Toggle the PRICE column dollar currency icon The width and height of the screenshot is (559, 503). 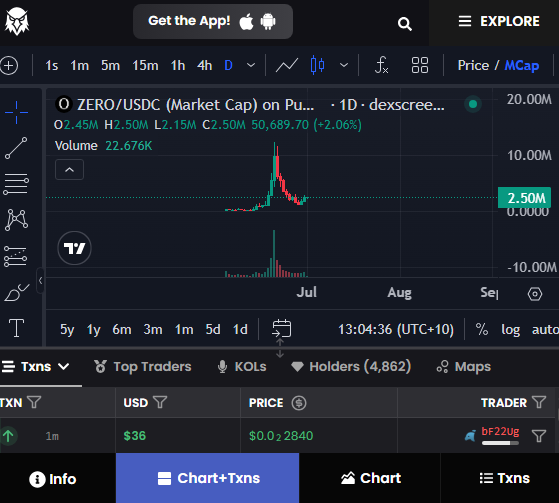point(299,403)
